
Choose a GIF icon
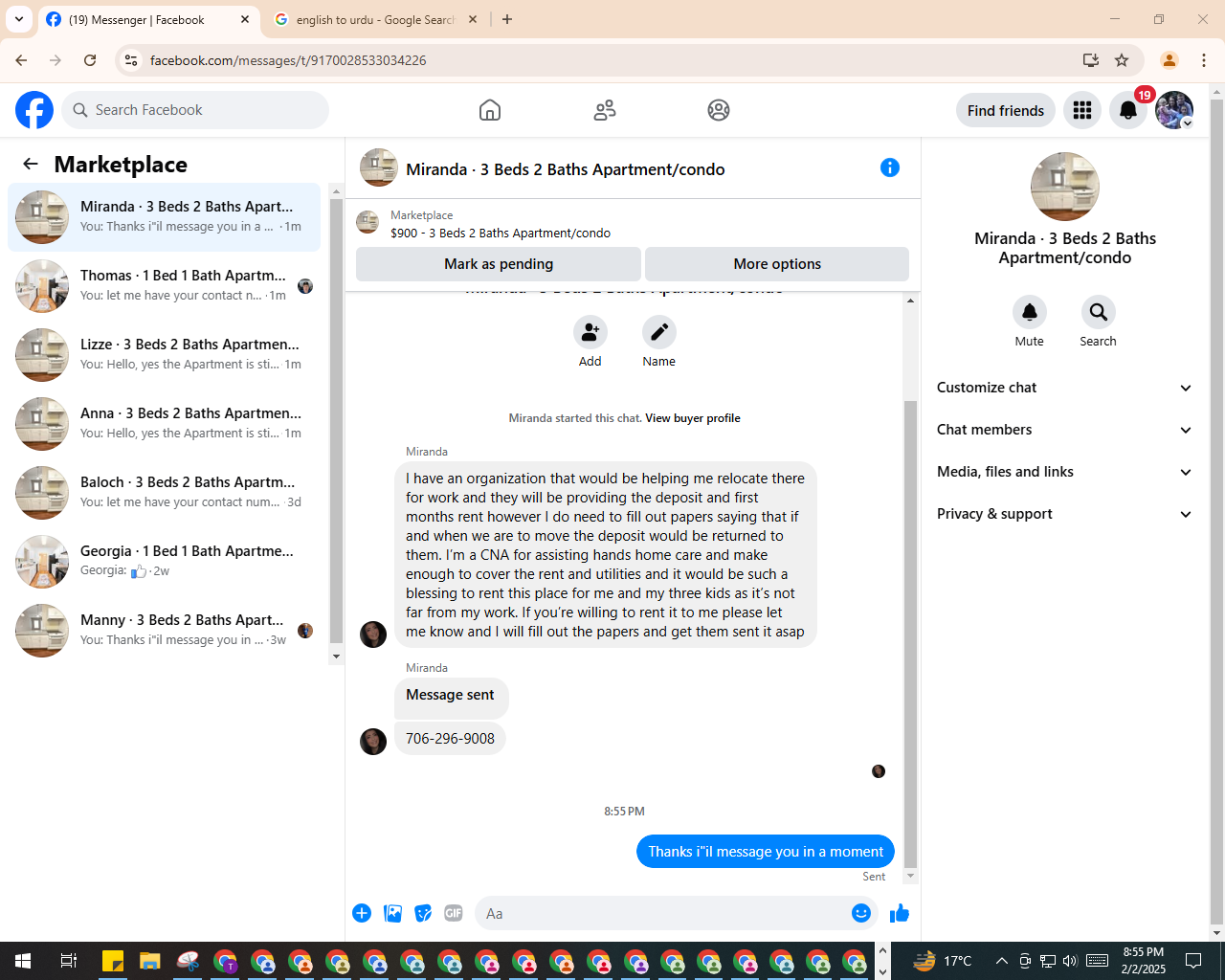(454, 913)
